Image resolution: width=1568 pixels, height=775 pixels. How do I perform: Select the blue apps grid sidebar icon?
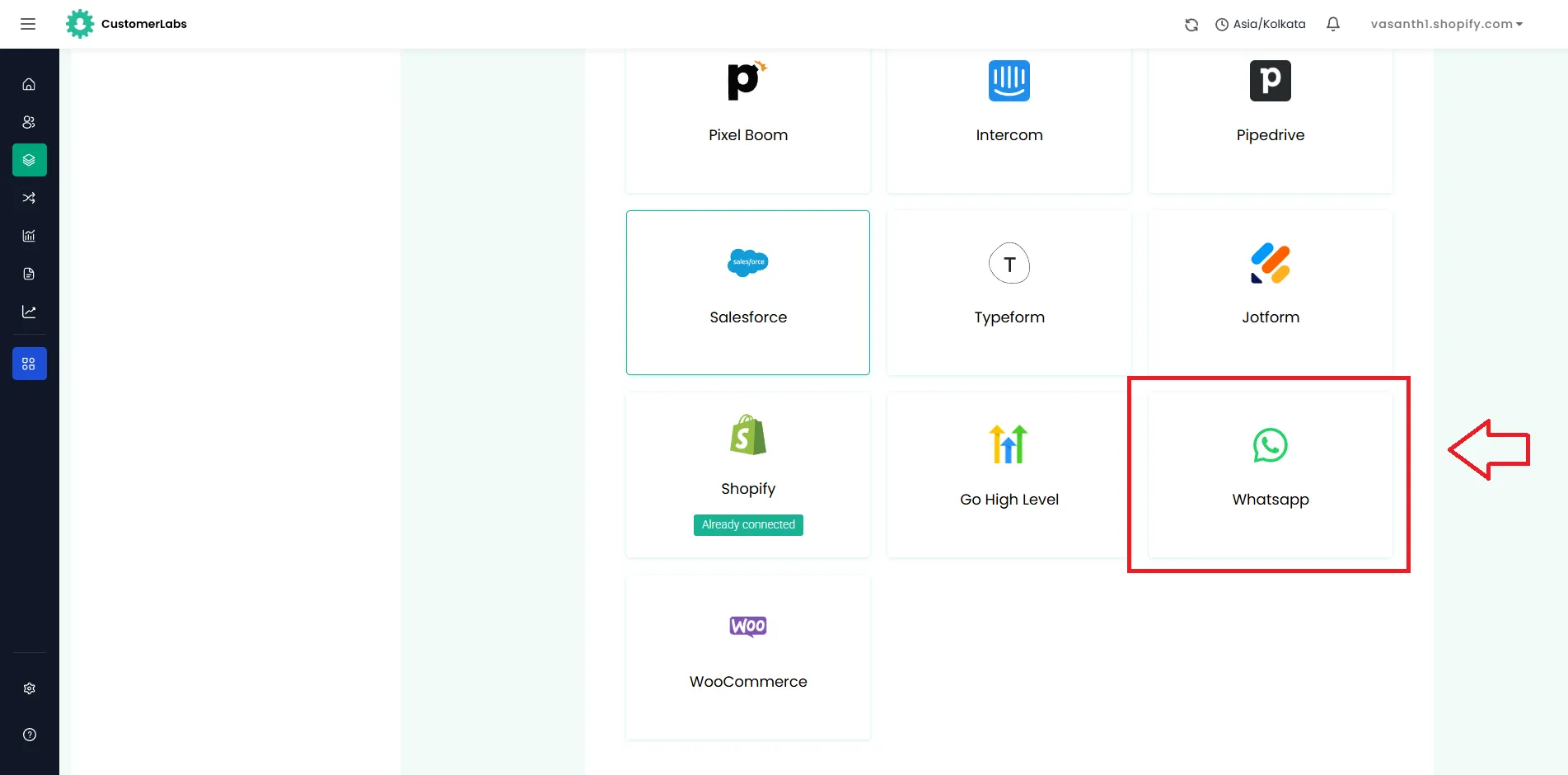30,364
